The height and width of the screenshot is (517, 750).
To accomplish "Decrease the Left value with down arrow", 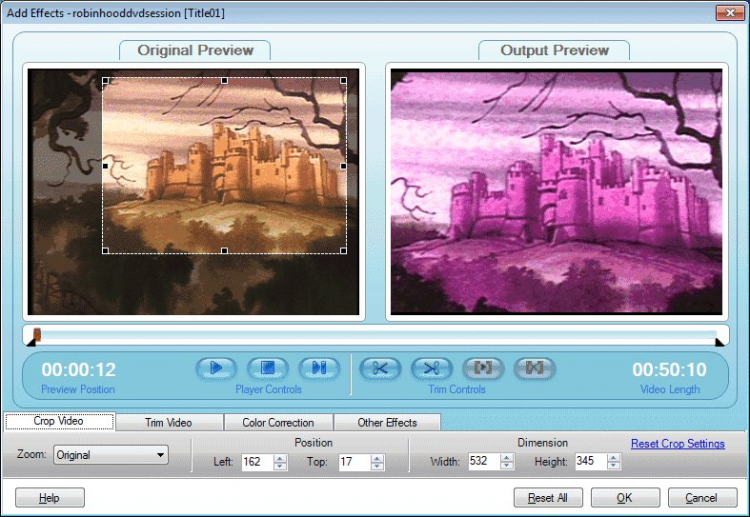I will 280,466.
